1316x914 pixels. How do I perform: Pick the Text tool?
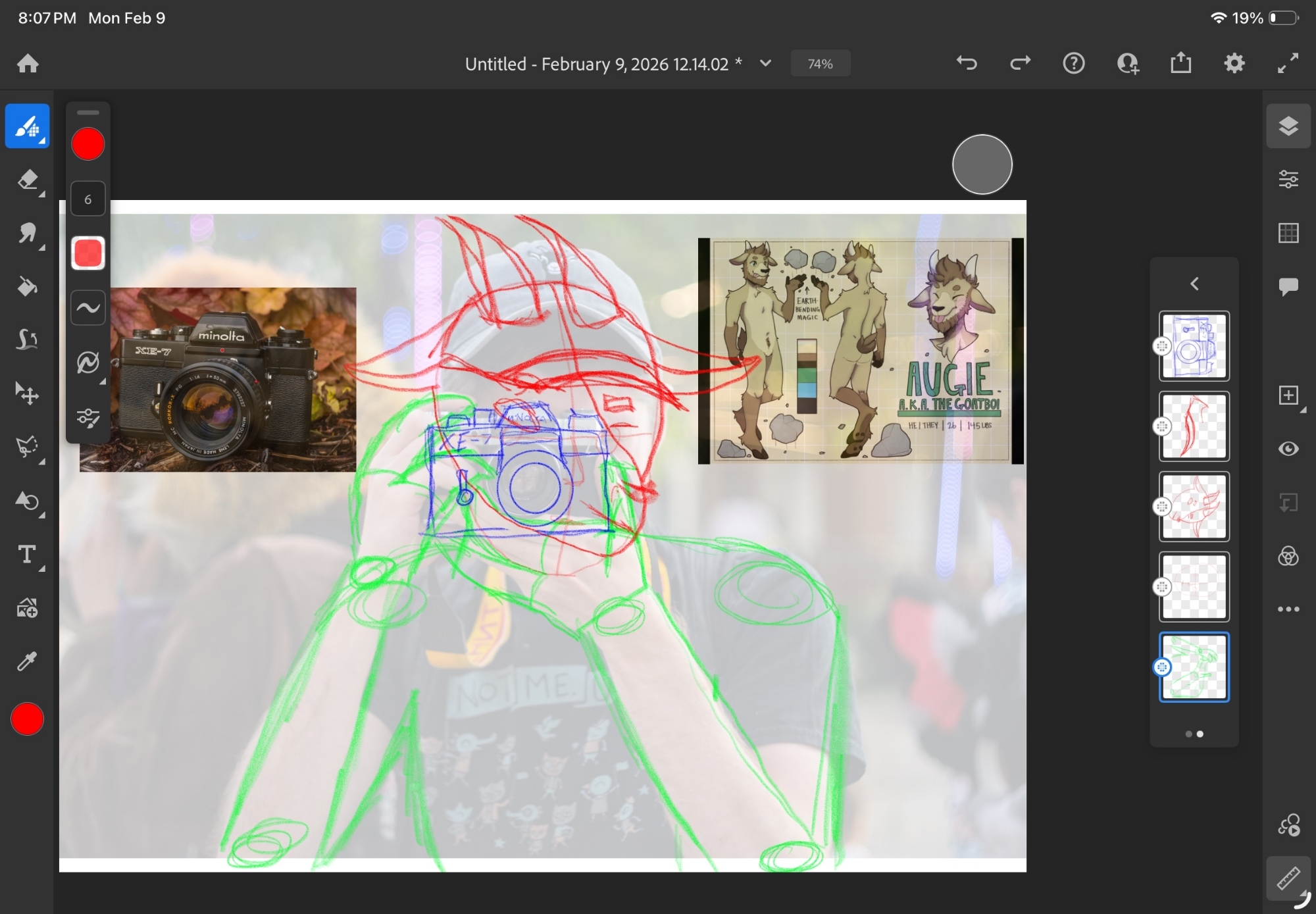click(27, 554)
